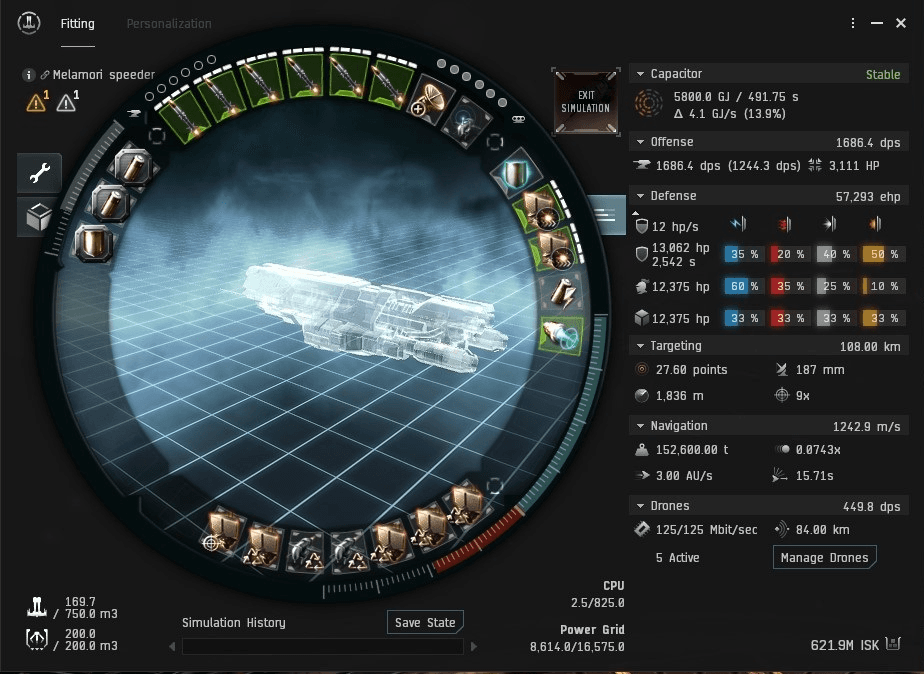Click the signature radius icon at 187 mm

(781, 369)
